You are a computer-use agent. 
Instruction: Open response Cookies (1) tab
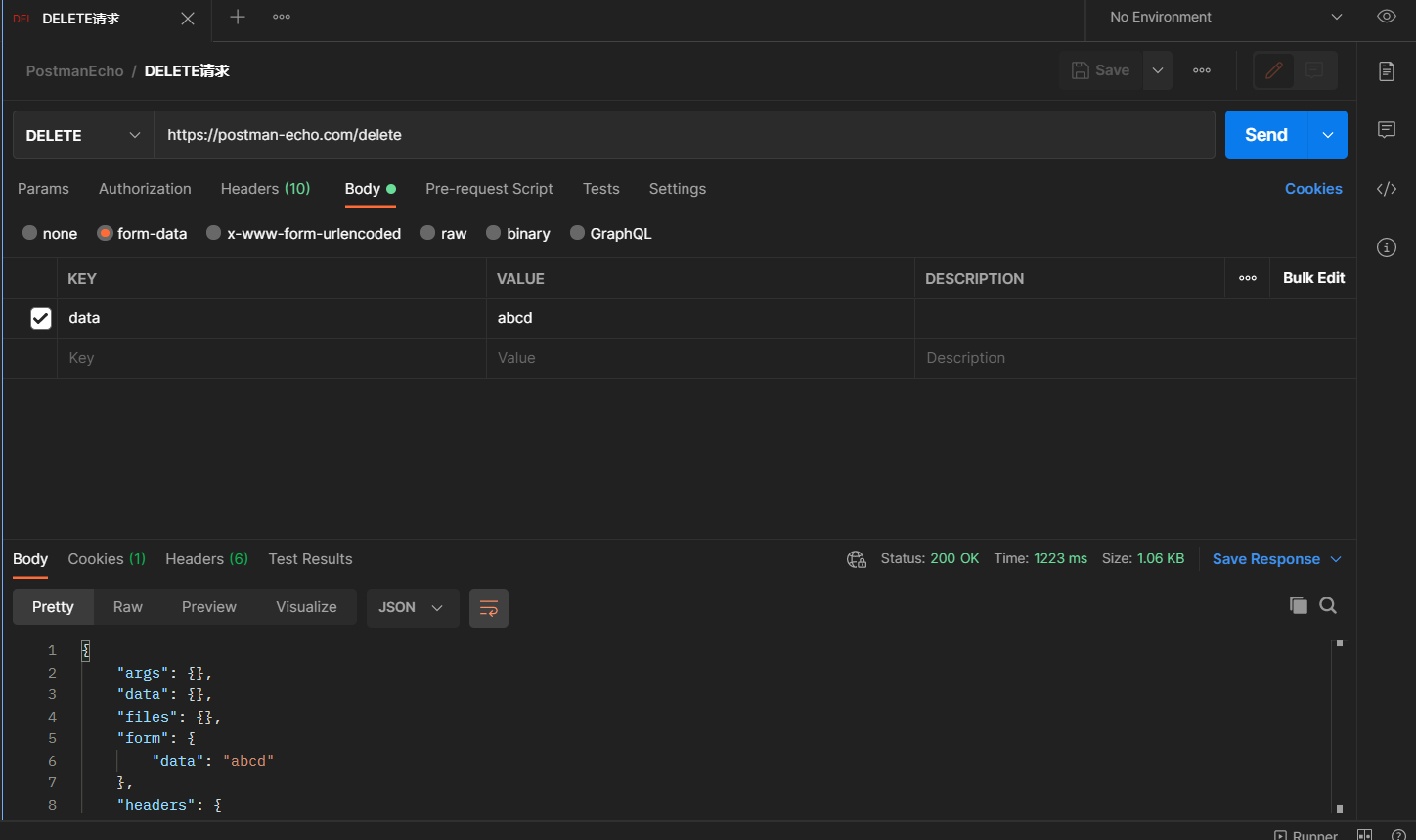(107, 559)
